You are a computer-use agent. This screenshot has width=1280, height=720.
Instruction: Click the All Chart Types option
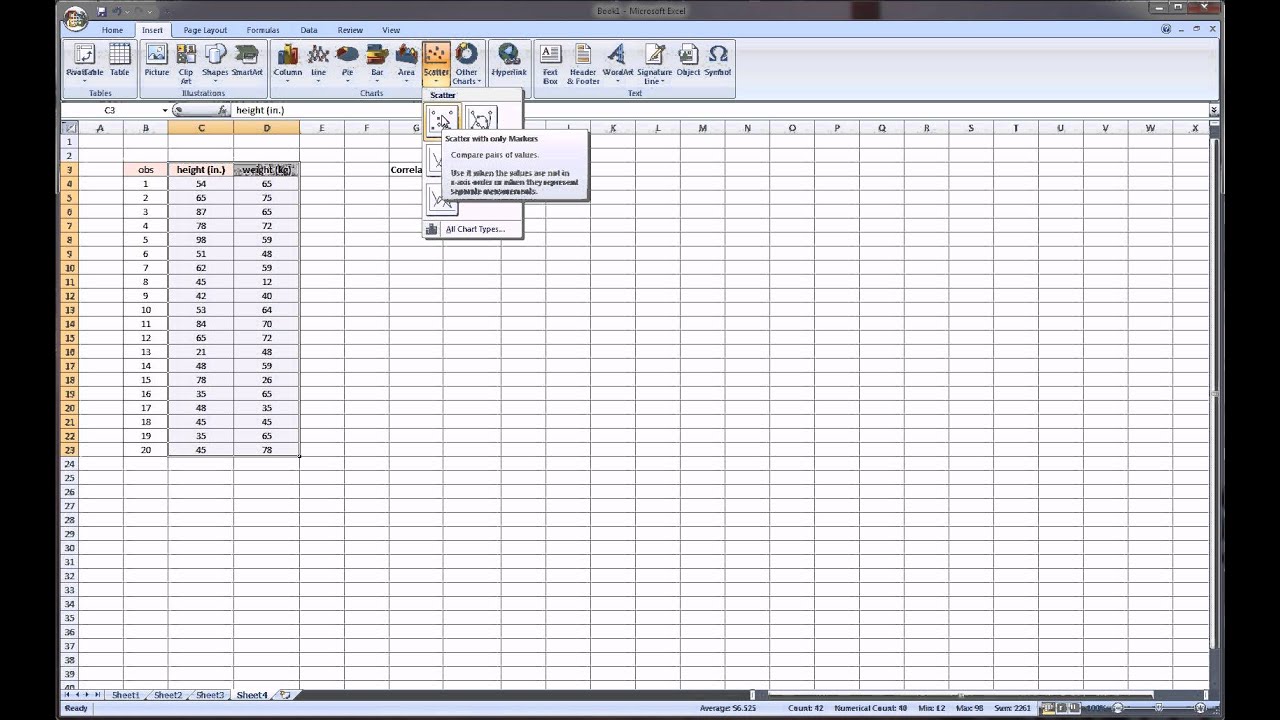coord(475,229)
